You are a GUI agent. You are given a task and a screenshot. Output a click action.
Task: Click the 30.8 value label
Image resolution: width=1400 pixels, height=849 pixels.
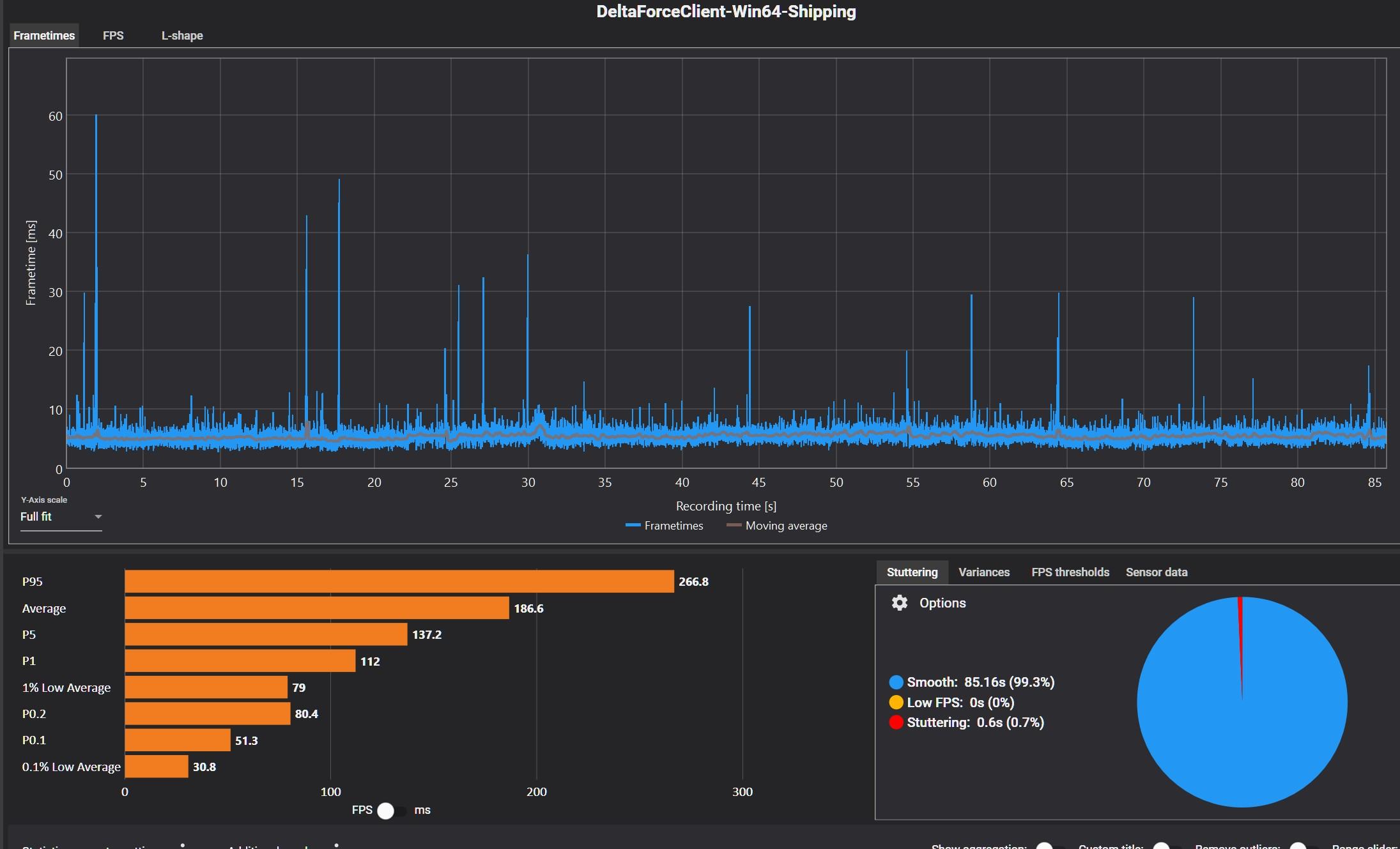[204, 767]
